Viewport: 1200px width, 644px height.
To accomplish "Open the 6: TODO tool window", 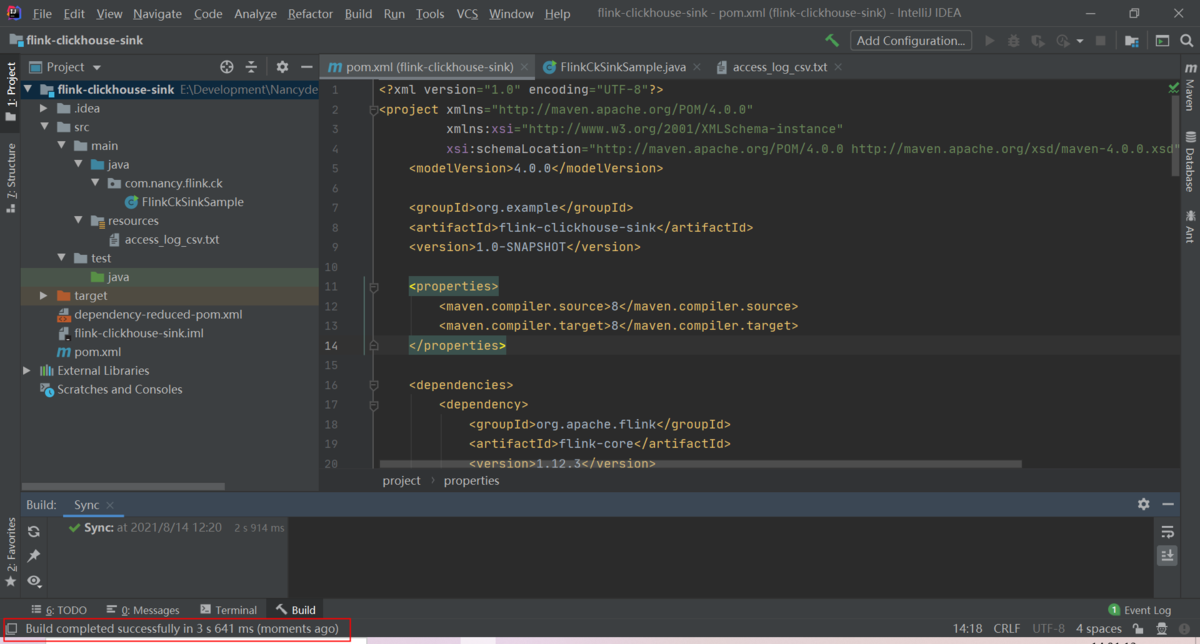I will click(59, 610).
